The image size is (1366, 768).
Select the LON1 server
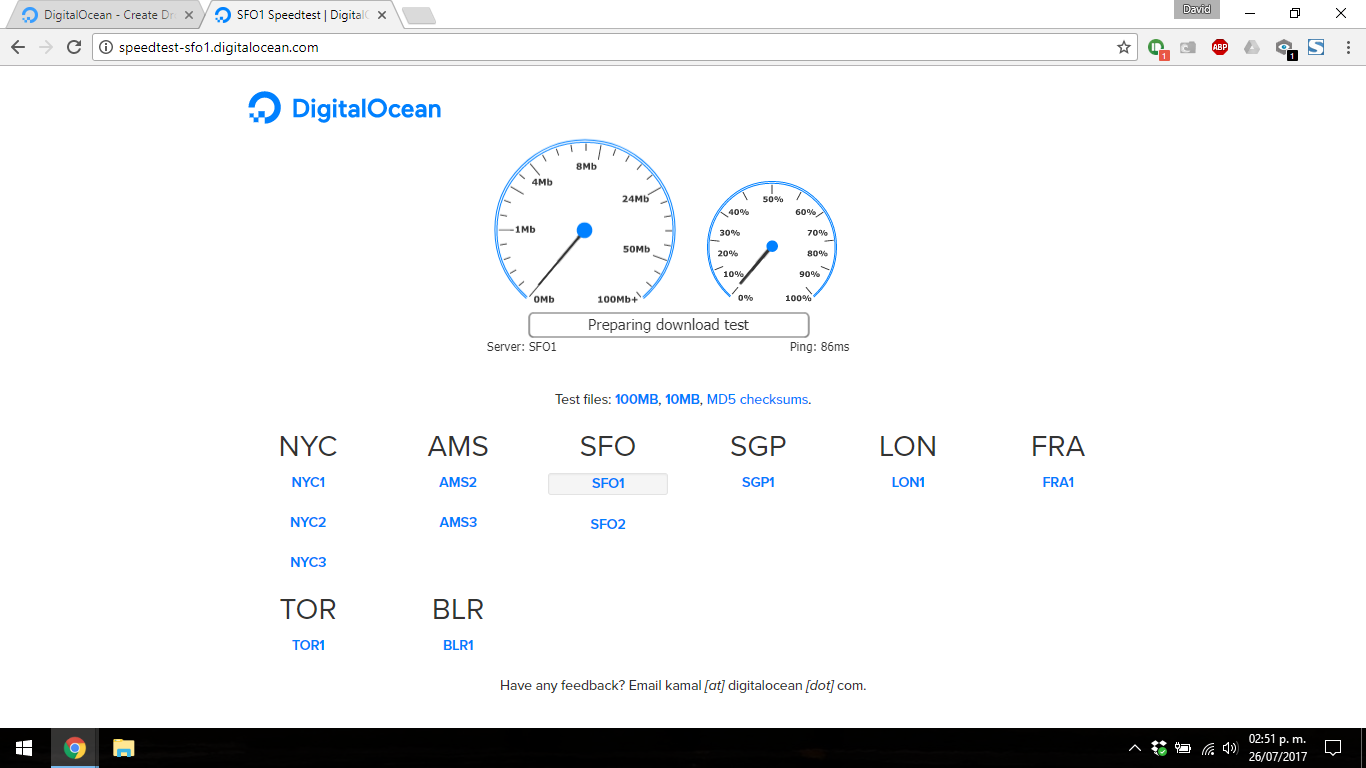908,482
